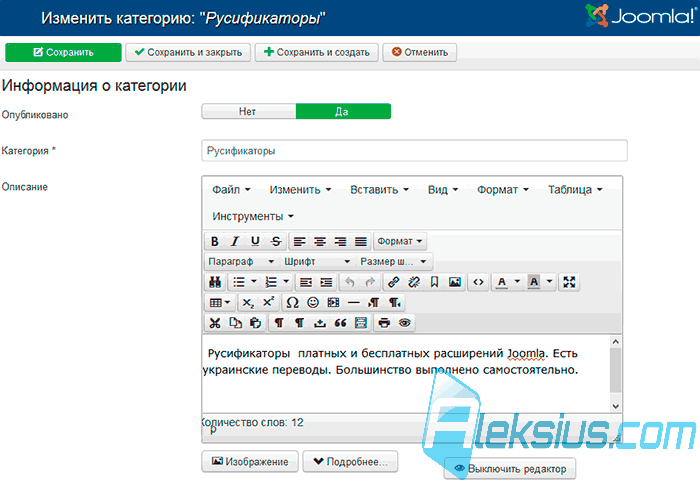Click the Подробнее... button

click(350, 461)
